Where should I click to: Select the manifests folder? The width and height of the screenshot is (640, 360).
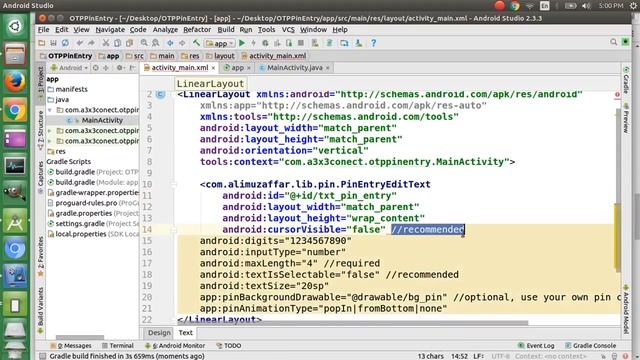point(67,89)
